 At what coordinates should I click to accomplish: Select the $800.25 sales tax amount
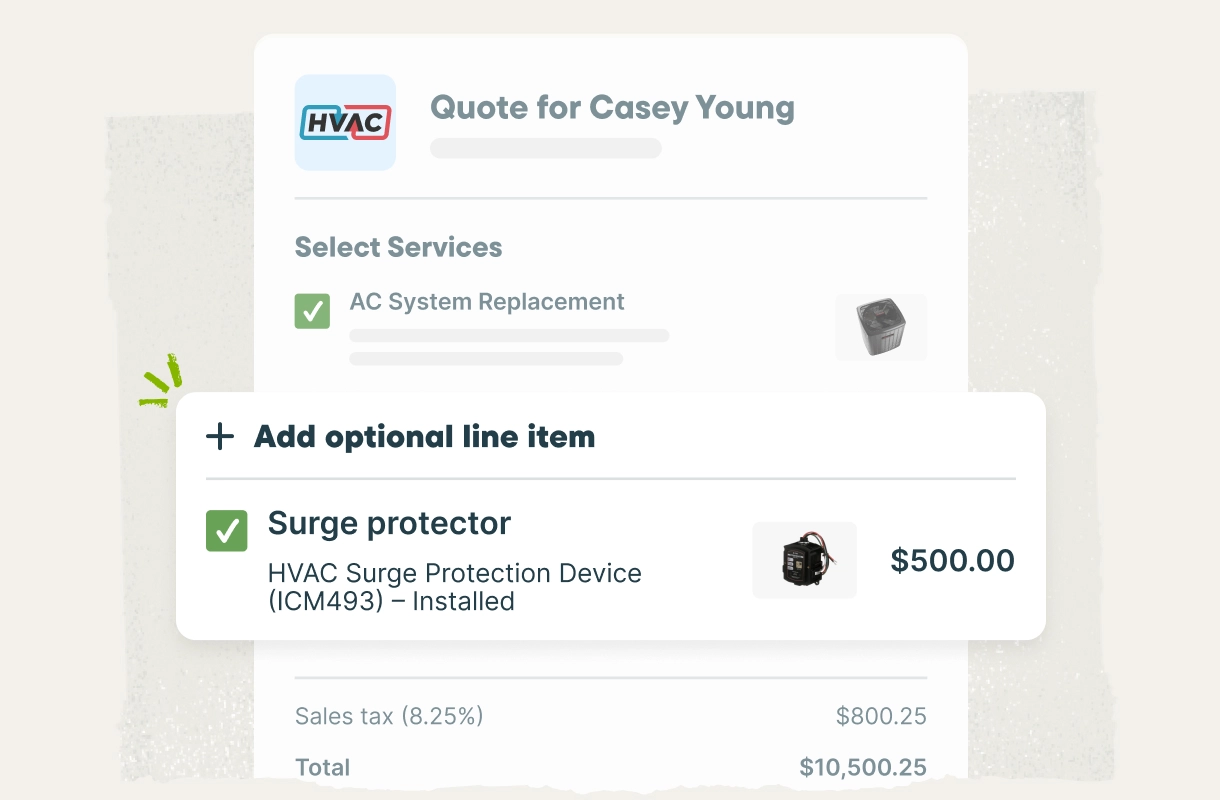click(x=881, y=716)
